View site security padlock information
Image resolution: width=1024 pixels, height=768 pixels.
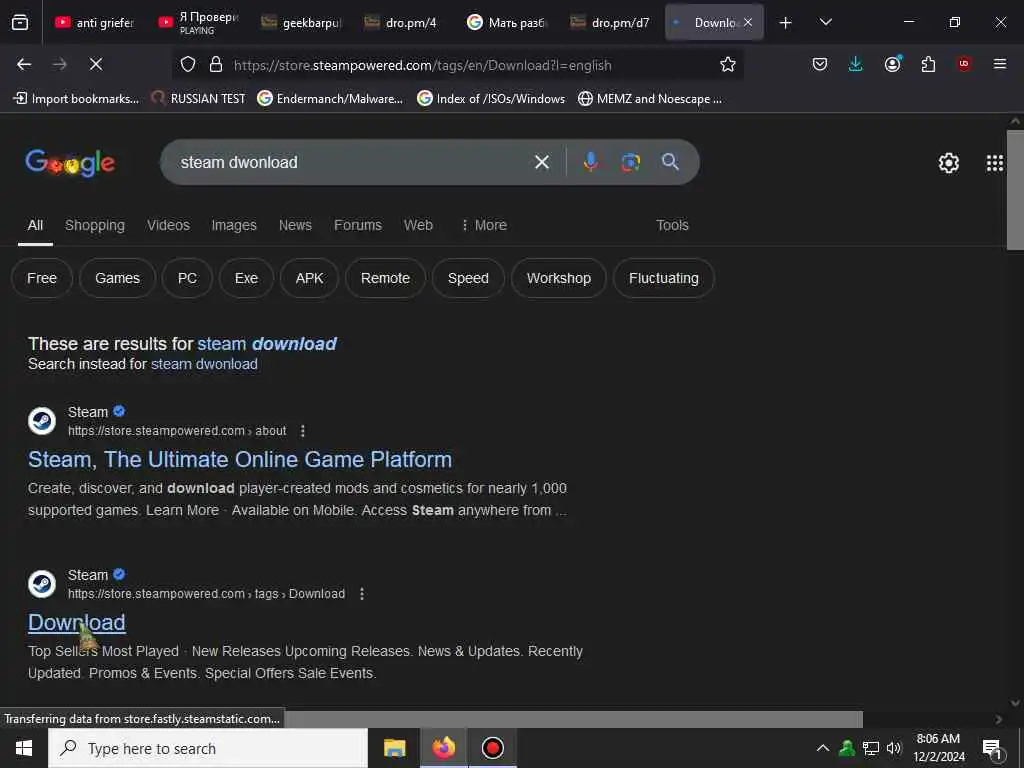(216, 65)
